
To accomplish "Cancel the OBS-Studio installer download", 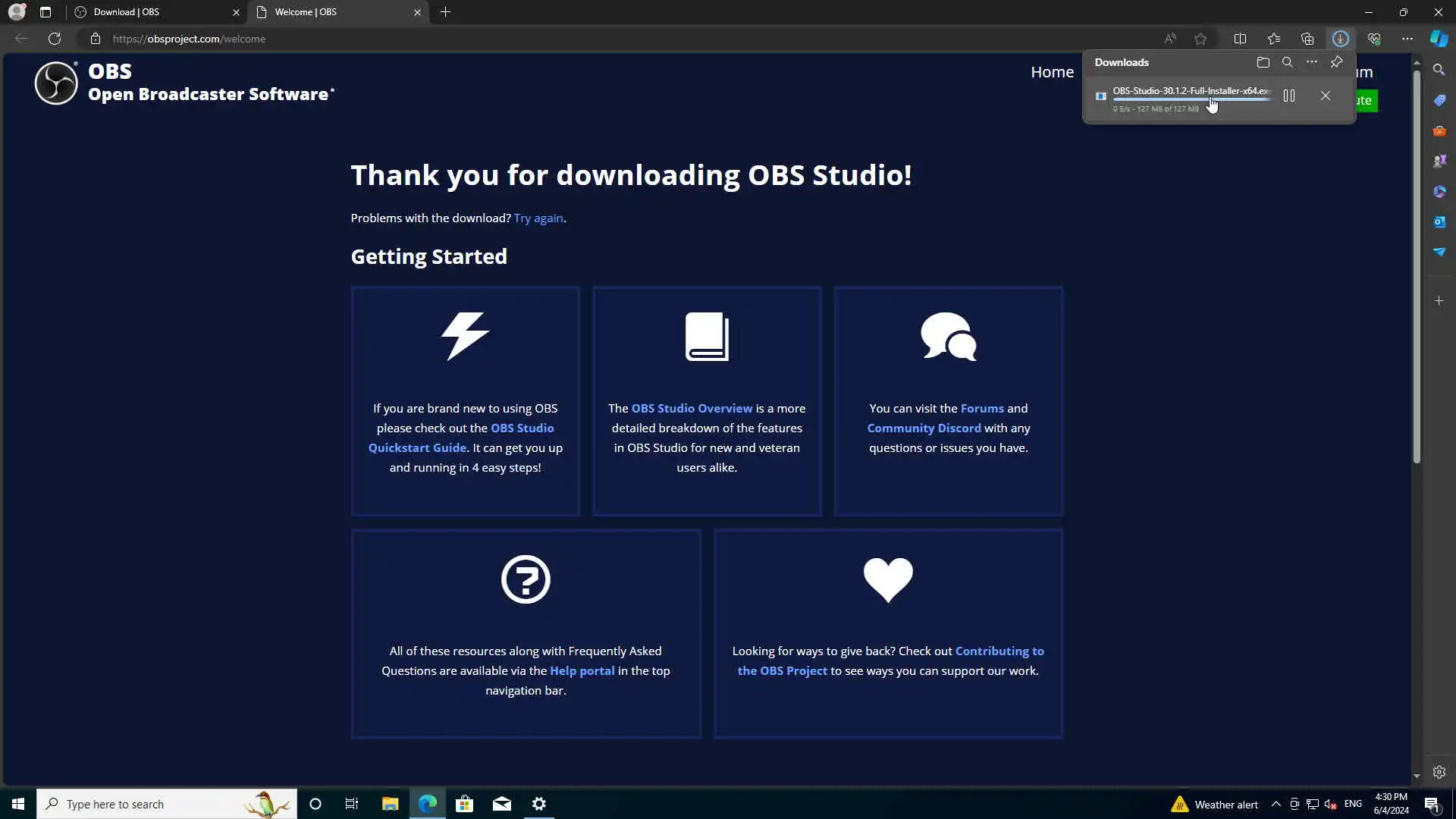I will click(1325, 96).
